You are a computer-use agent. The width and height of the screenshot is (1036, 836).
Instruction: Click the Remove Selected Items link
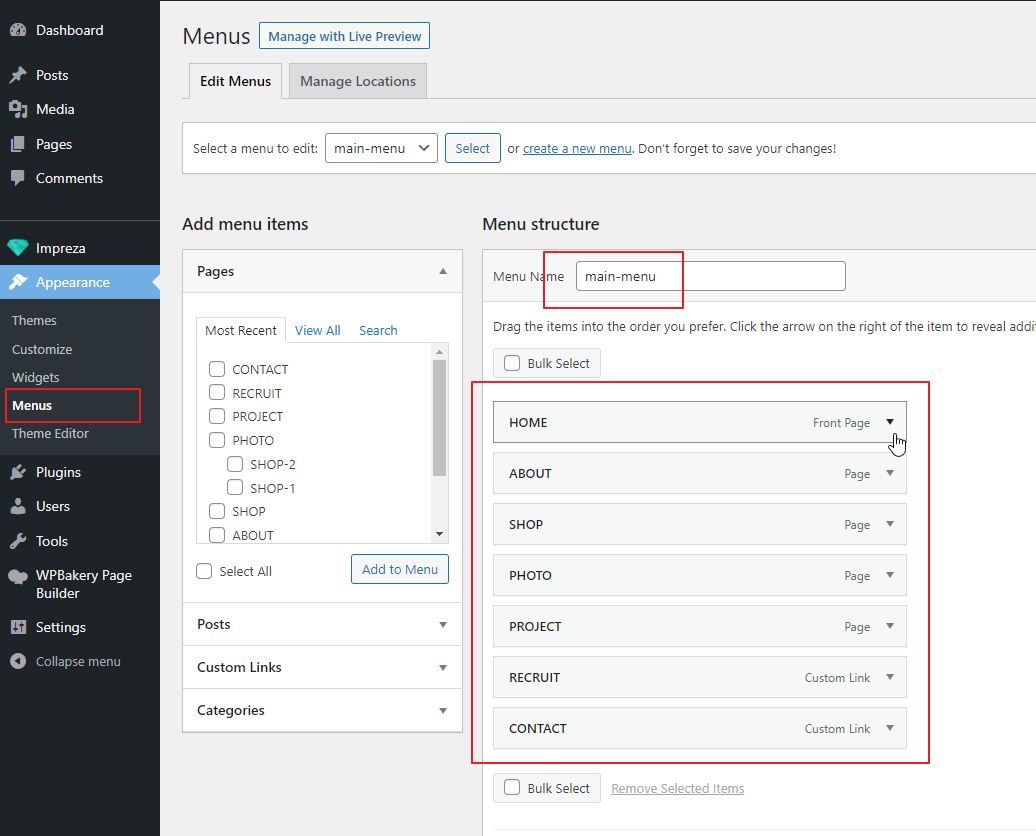[677, 788]
